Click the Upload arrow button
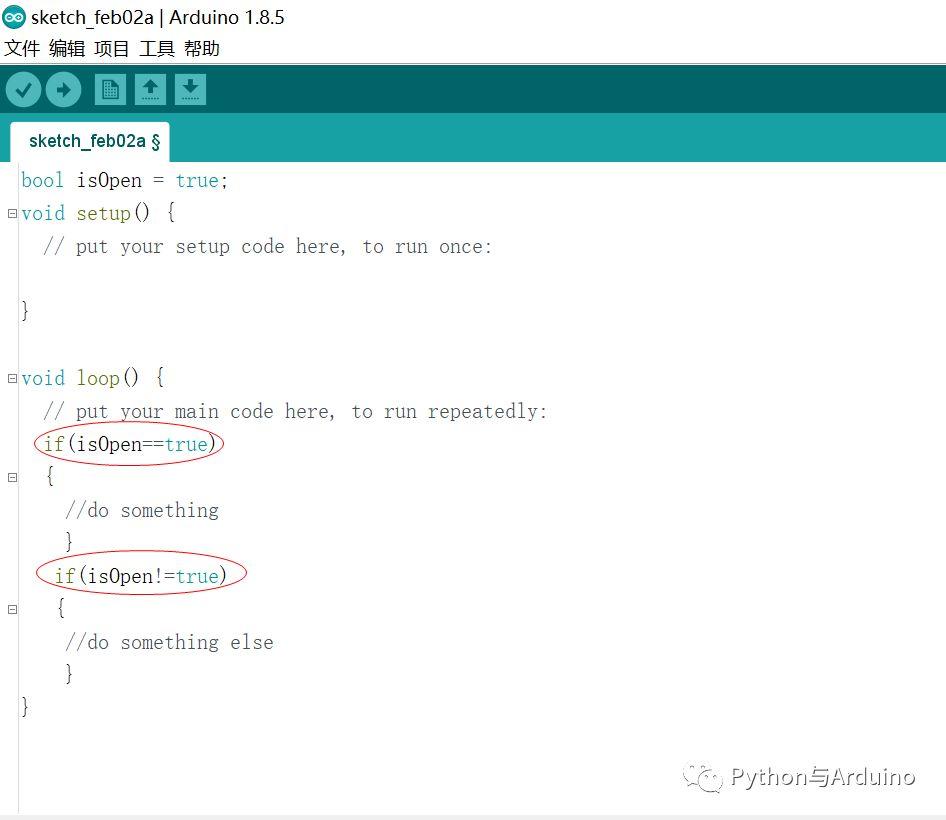 click(63, 90)
